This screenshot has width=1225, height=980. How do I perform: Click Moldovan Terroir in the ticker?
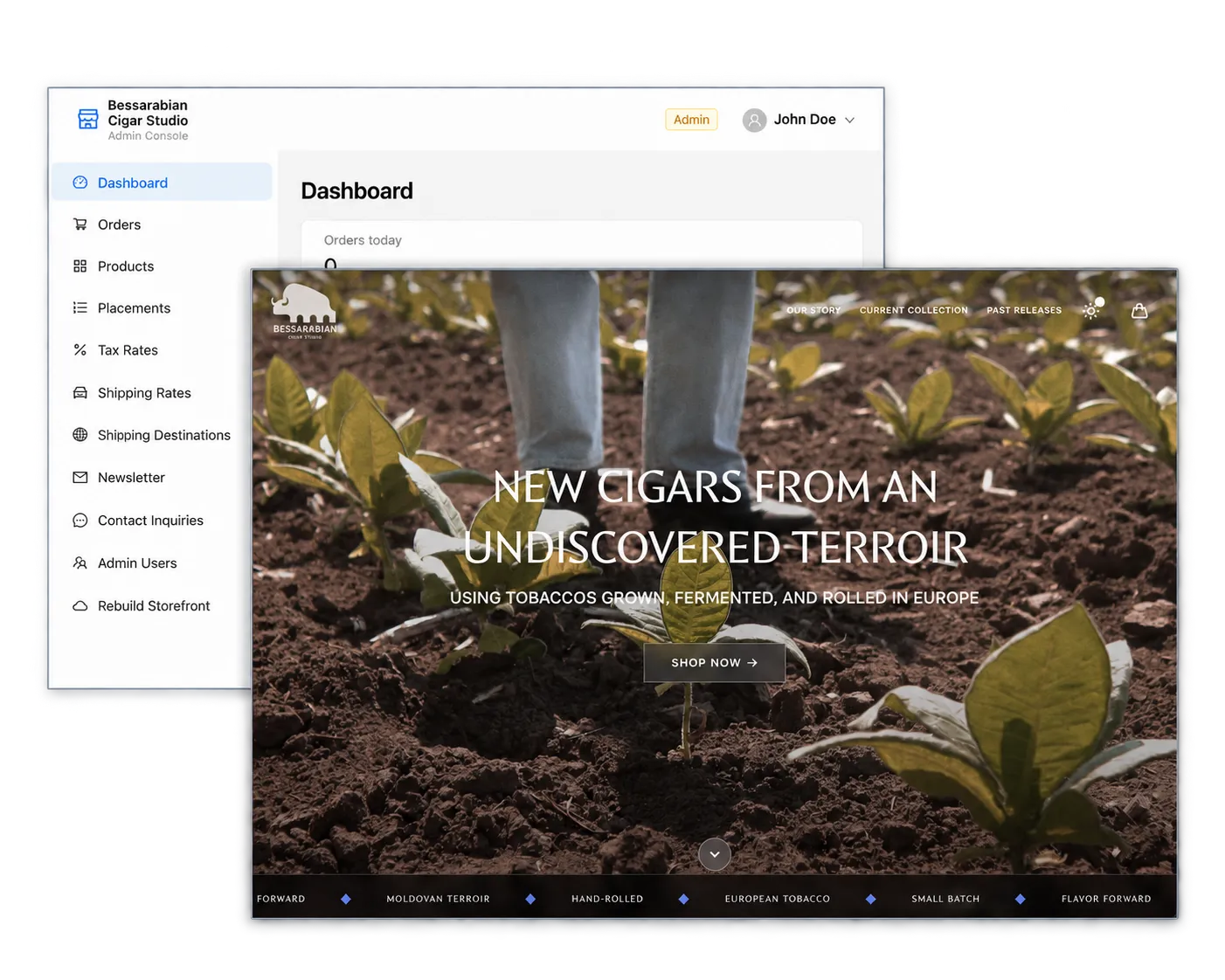tap(438, 899)
